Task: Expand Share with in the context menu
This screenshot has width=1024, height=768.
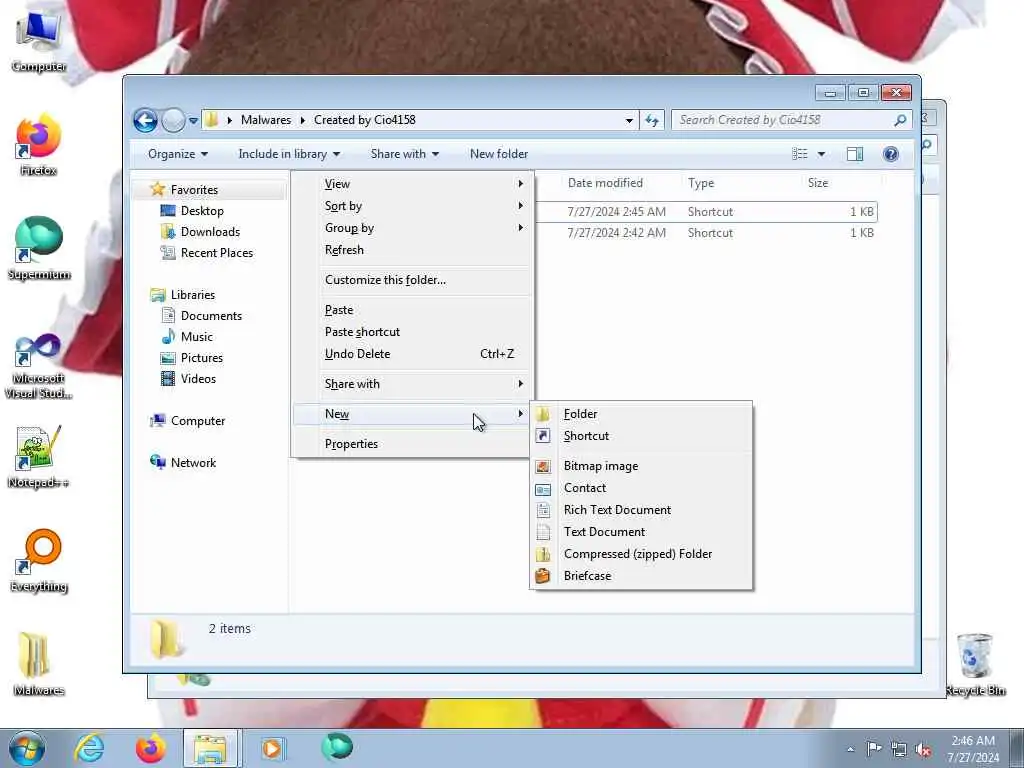Action: coord(412,384)
